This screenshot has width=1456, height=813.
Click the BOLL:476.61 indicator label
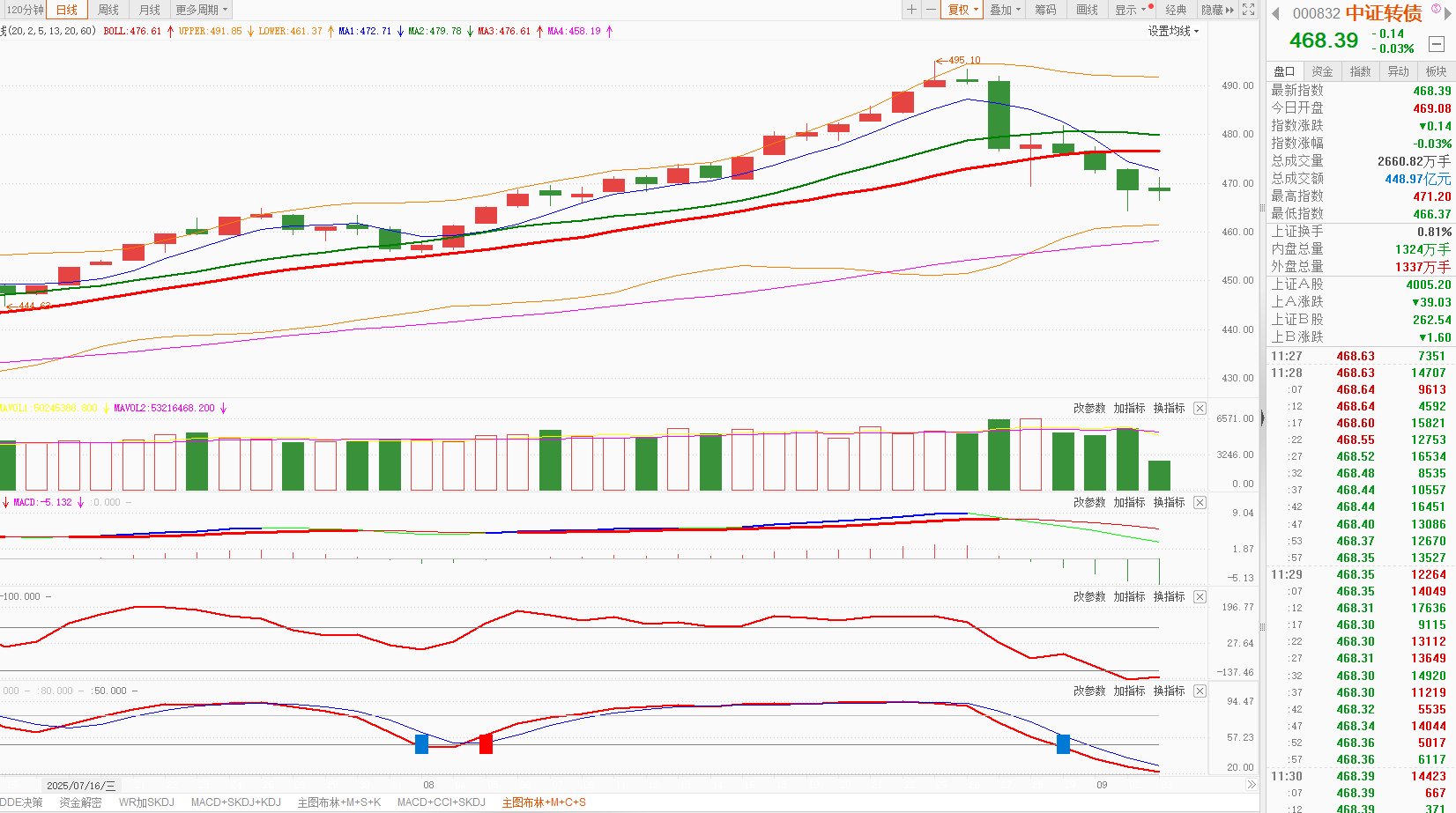click(132, 31)
